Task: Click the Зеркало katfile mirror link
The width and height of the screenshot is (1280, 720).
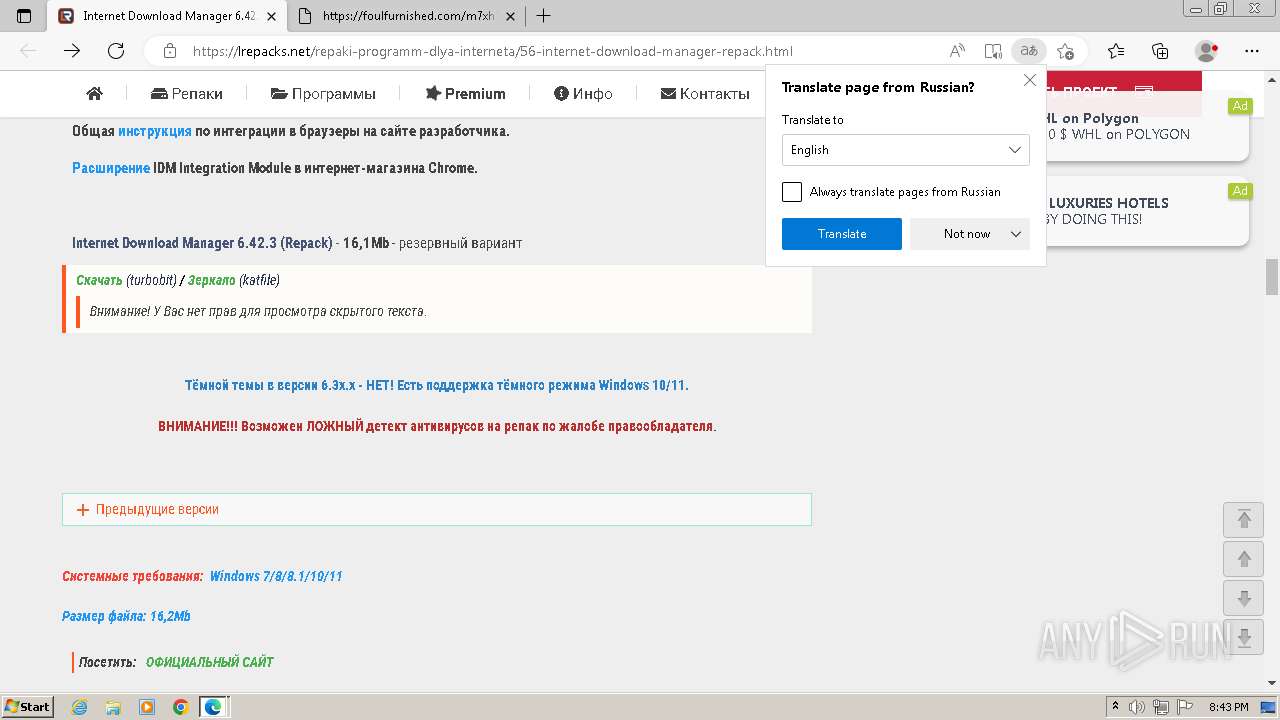Action: point(212,280)
